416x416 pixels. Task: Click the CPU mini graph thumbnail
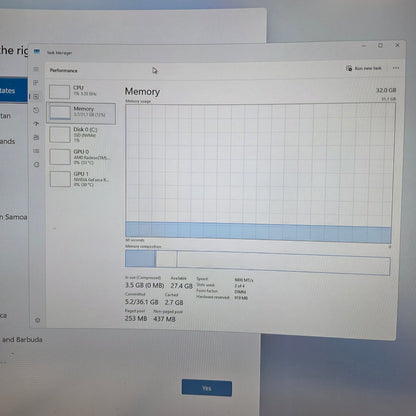59,92
